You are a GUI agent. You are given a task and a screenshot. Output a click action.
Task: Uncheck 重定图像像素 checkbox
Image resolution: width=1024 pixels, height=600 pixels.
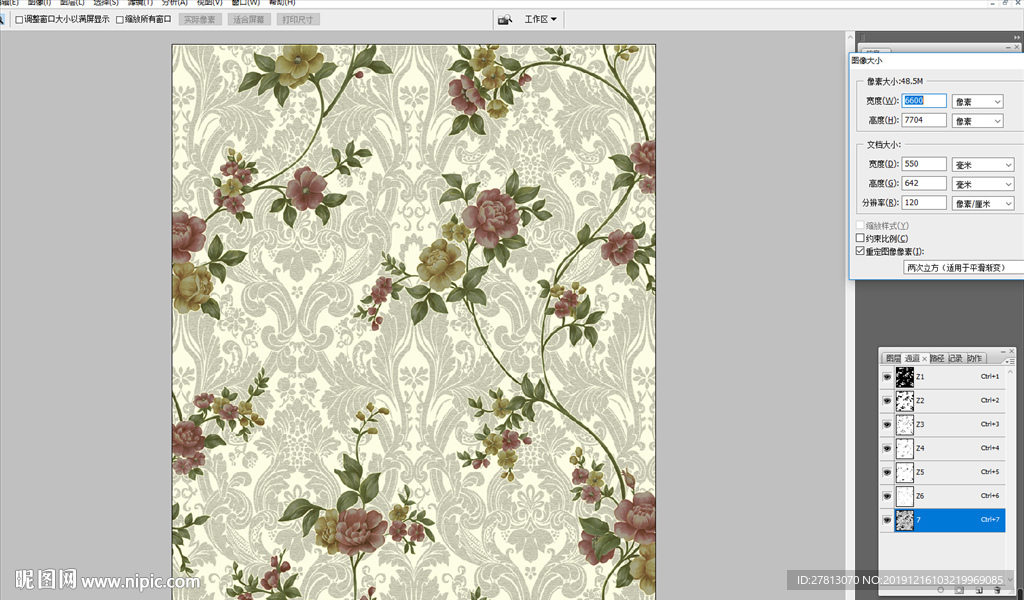pos(860,251)
